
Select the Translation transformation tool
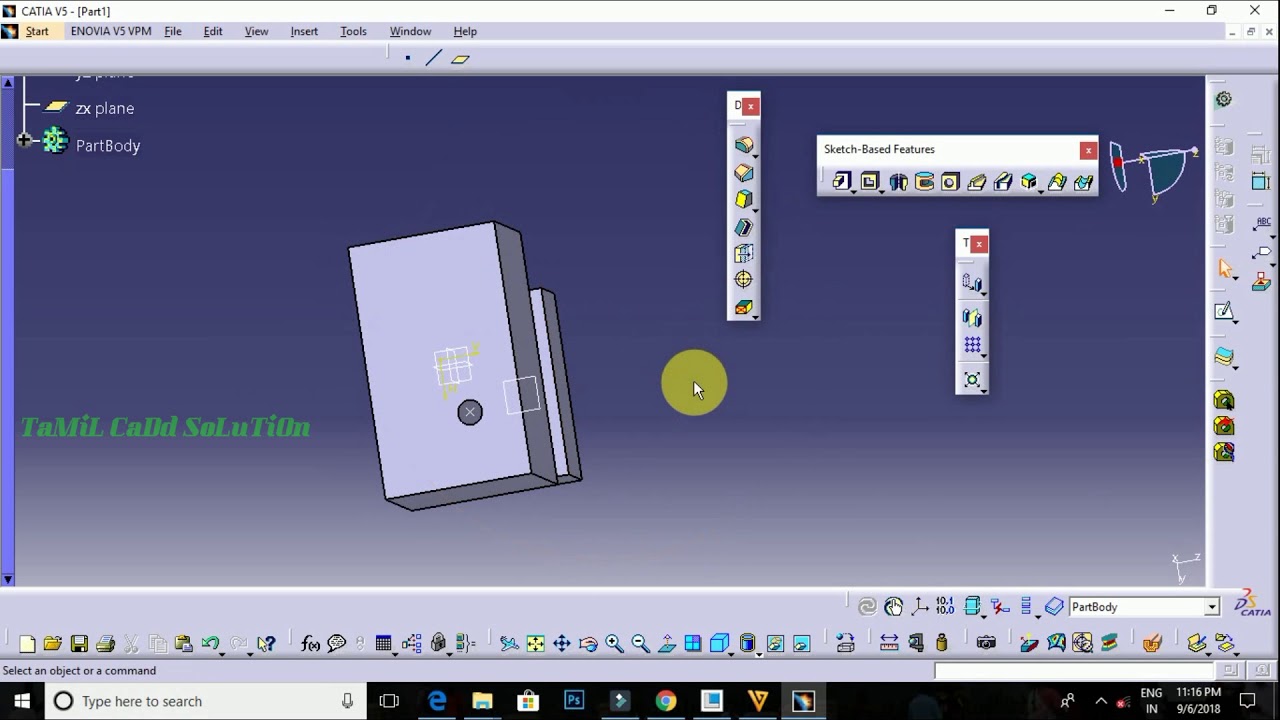click(x=972, y=283)
